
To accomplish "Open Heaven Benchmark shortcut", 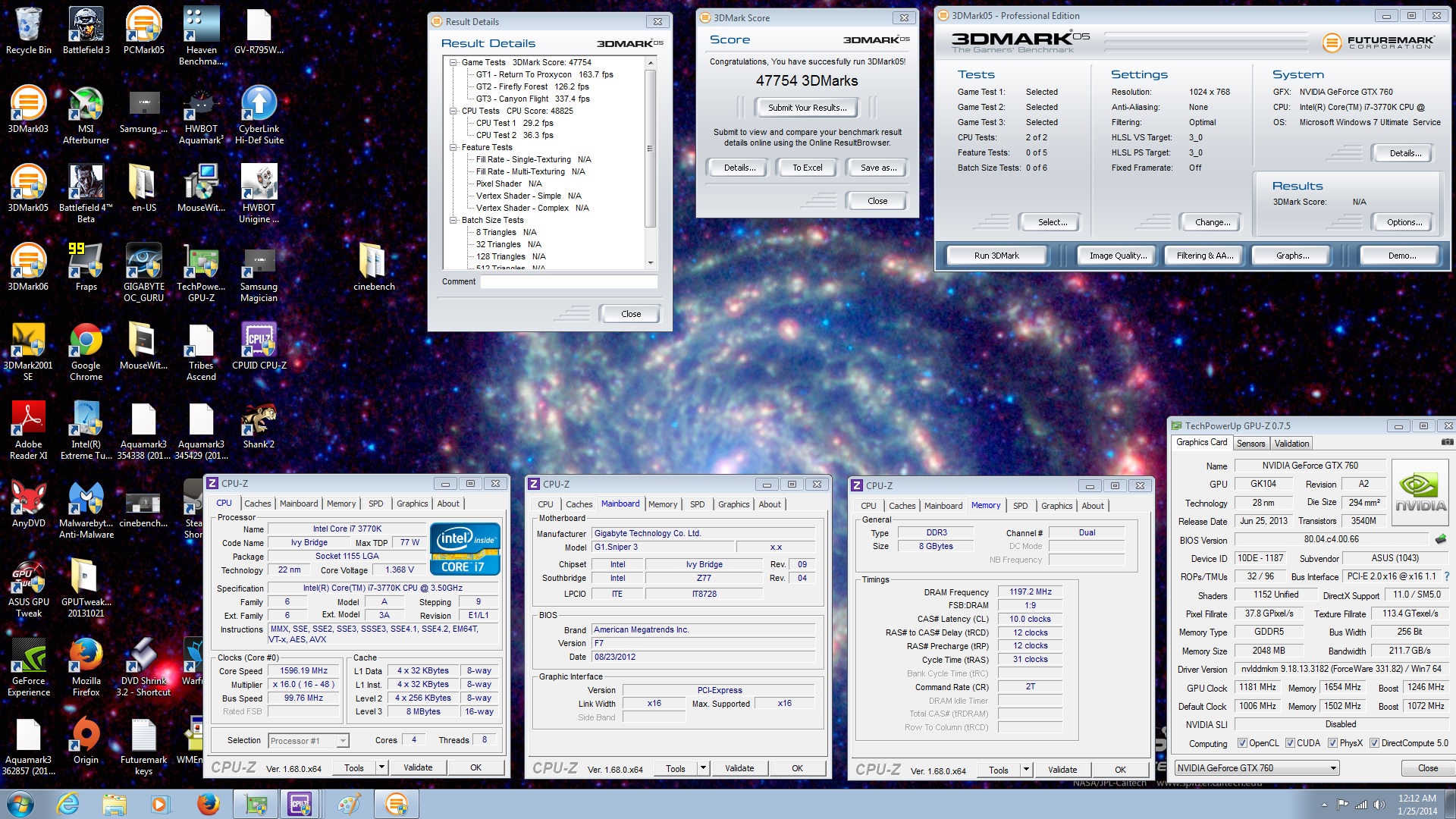I will (x=201, y=36).
